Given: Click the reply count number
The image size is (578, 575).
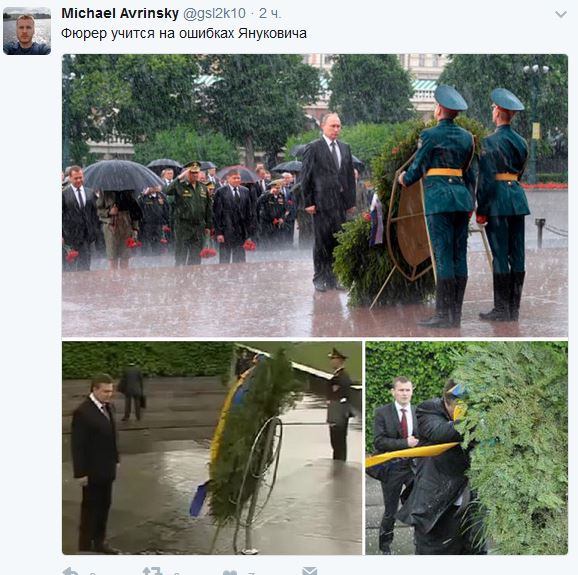Looking at the screenshot, I should click(x=93, y=573).
